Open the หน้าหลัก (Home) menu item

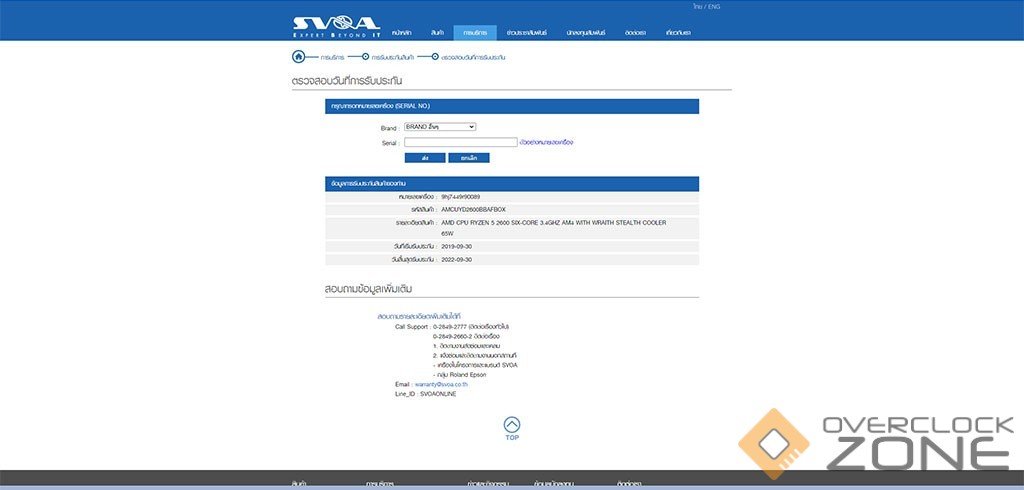click(402, 33)
